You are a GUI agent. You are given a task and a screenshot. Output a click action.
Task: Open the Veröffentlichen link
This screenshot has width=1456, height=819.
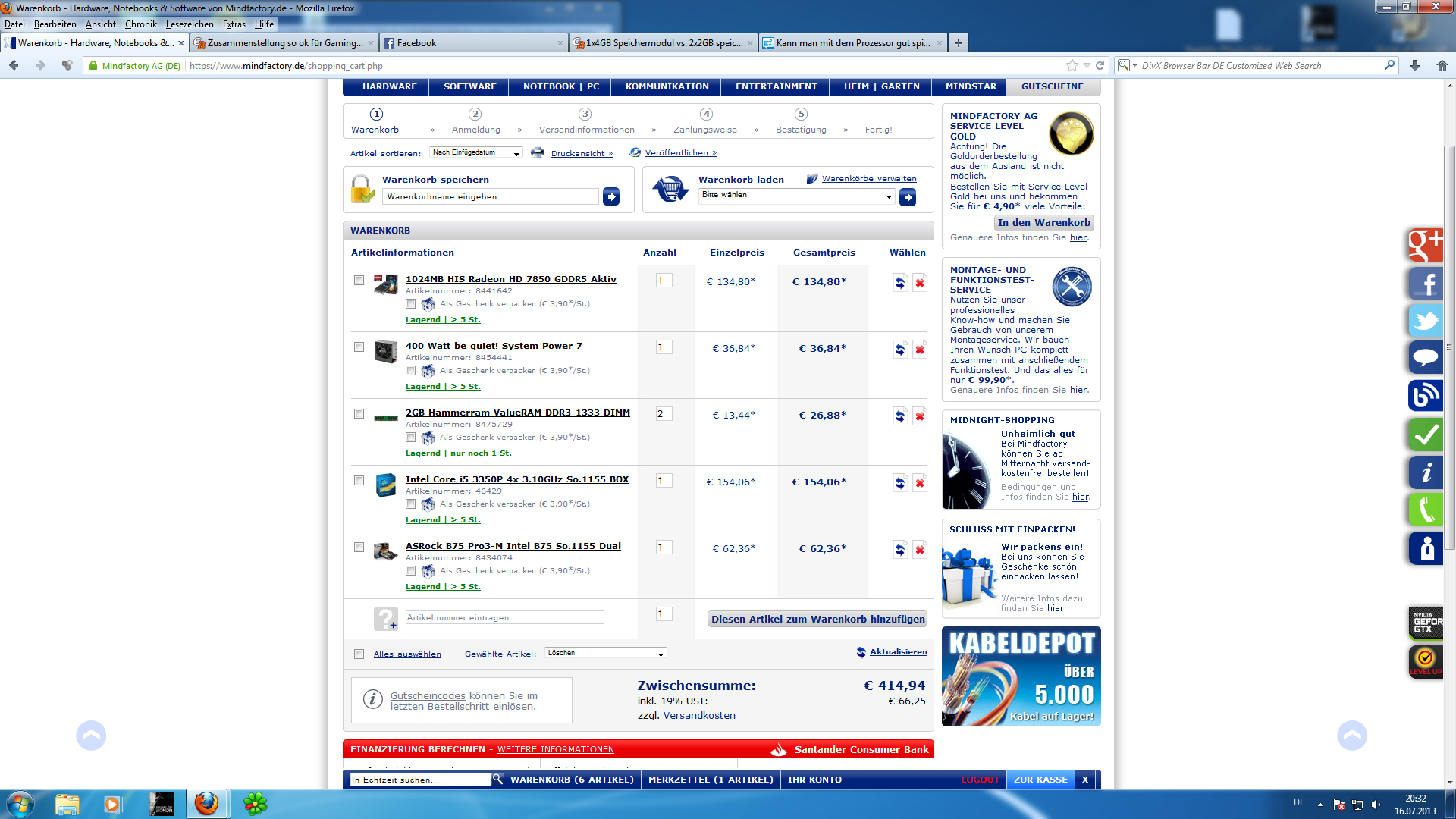coord(681,152)
